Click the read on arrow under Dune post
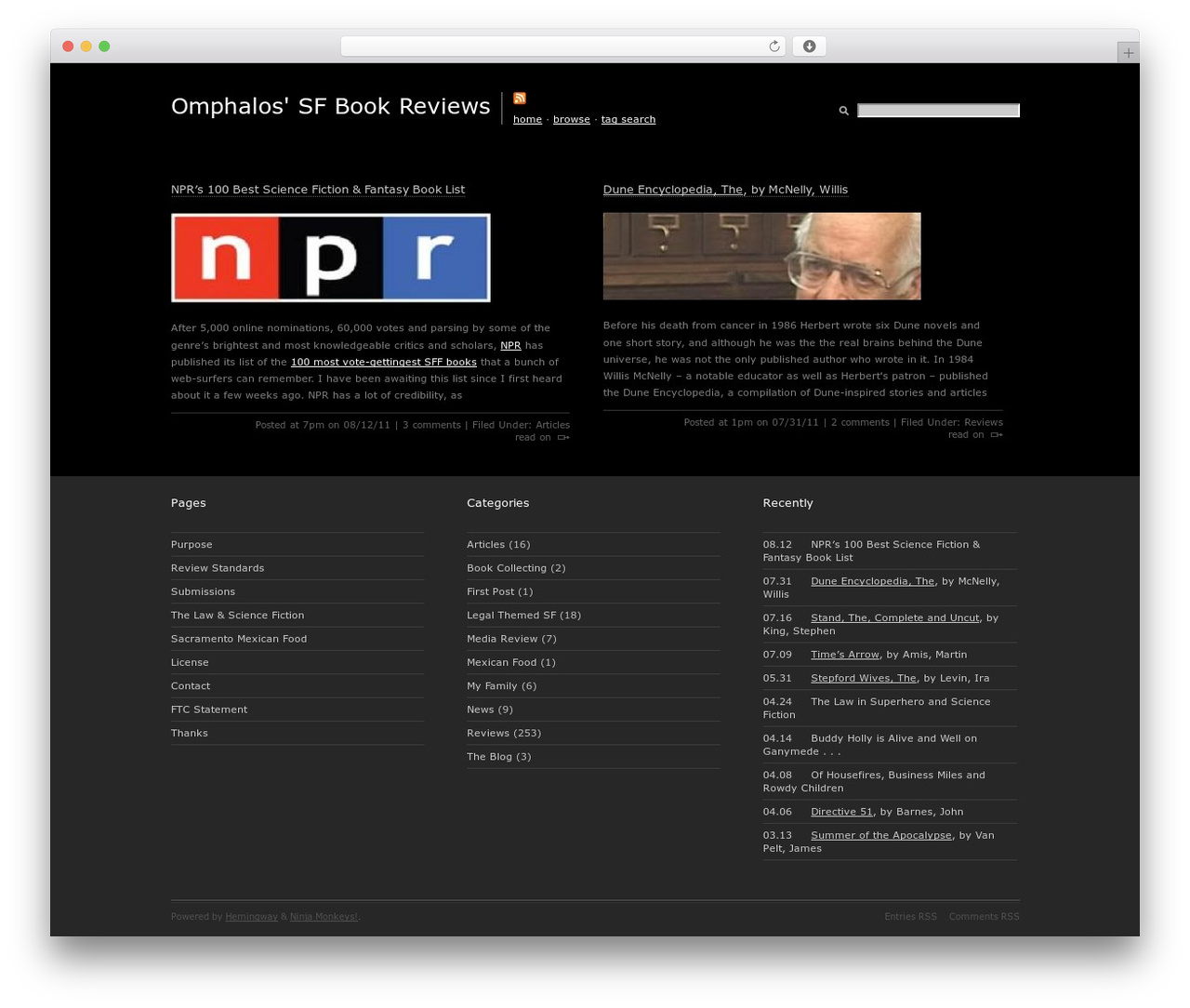Viewport: 1190px width, 1008px height. click(997, 434)
